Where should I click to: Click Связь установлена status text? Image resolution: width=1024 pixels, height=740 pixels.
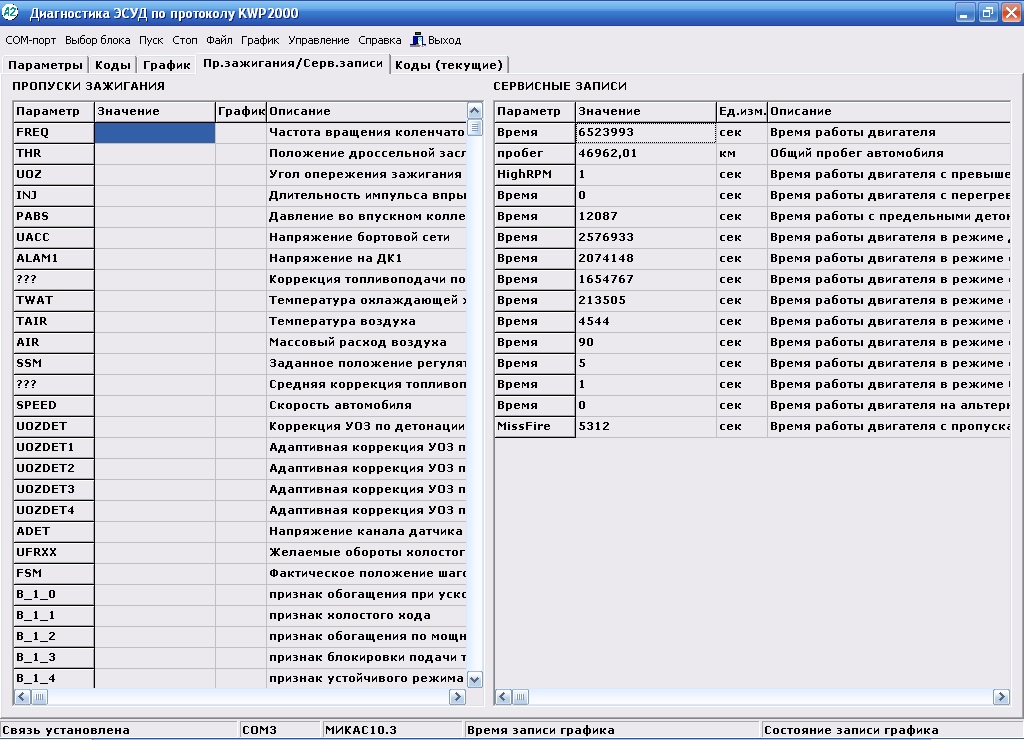tap(66, 730)
